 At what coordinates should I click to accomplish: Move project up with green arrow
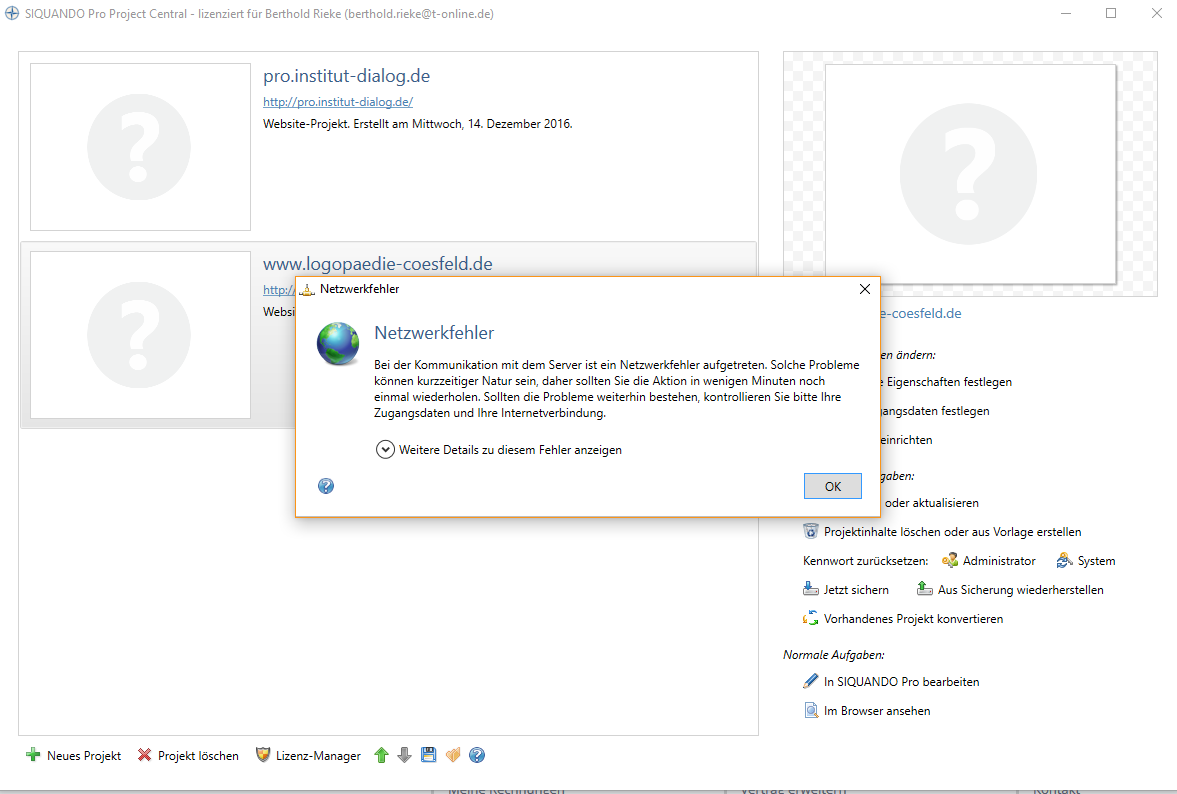(x=381, y=755)
